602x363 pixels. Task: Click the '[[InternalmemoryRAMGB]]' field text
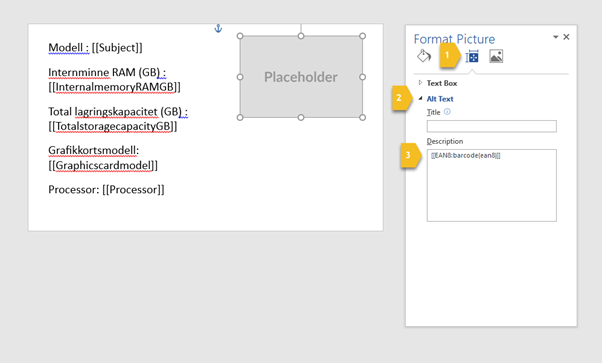114,87
